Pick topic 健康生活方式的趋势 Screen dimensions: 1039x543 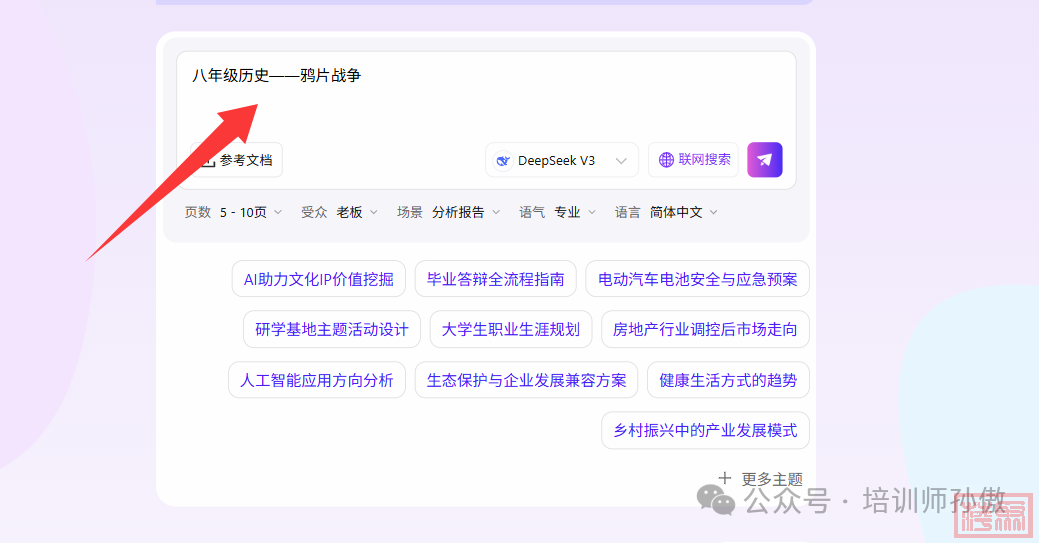click(728, 380)
